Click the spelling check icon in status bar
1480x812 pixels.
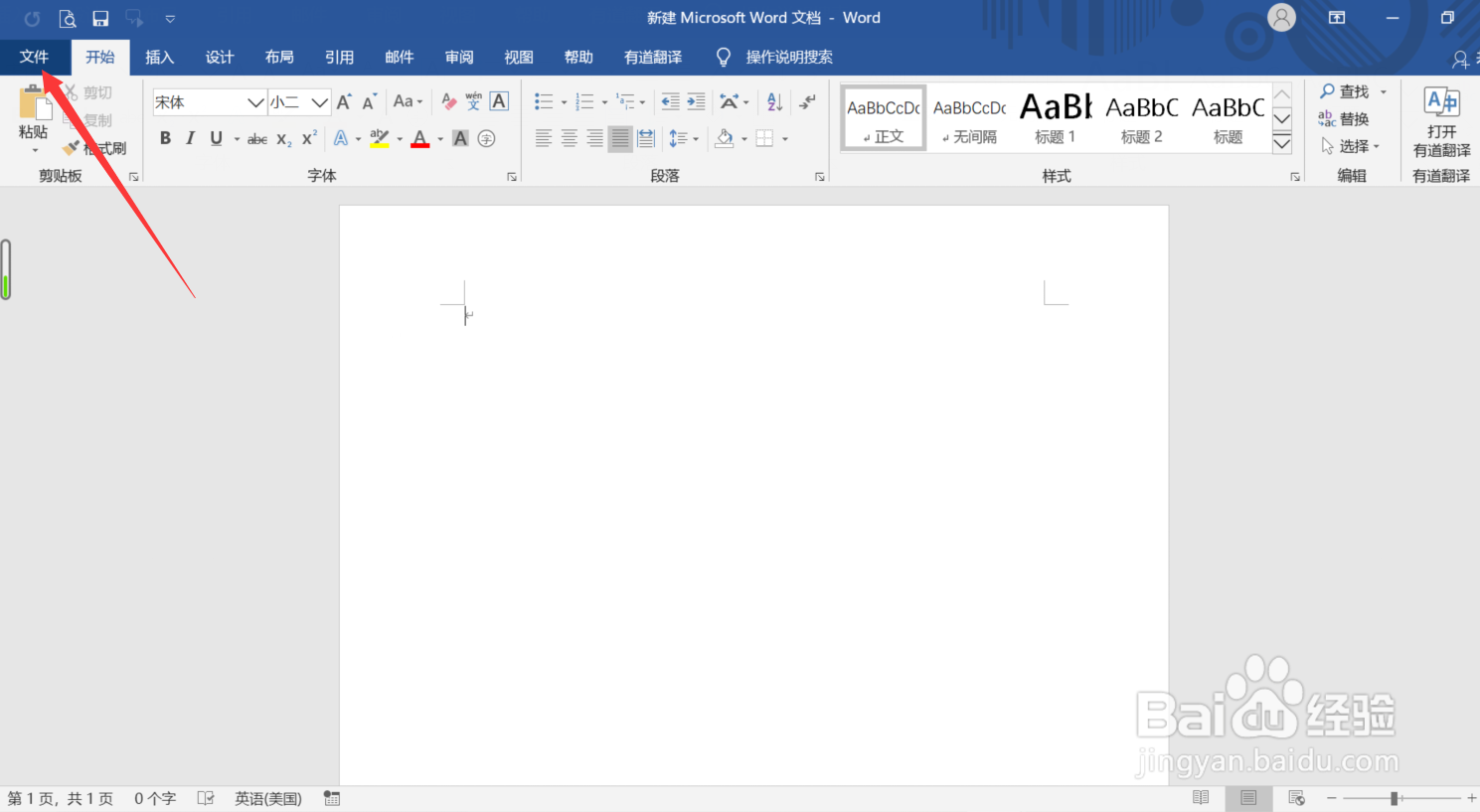pos(206,798)
